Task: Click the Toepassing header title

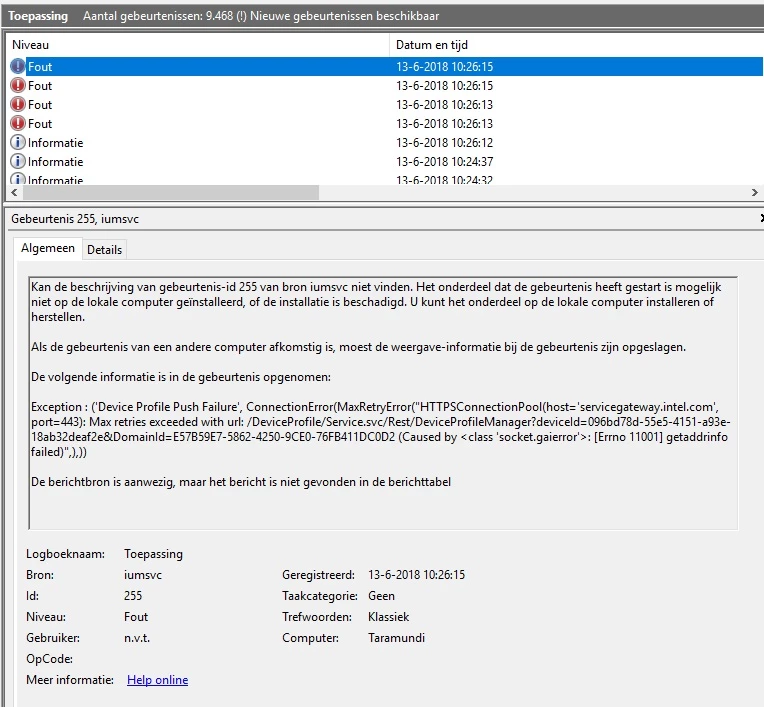Action: point(38,16)
